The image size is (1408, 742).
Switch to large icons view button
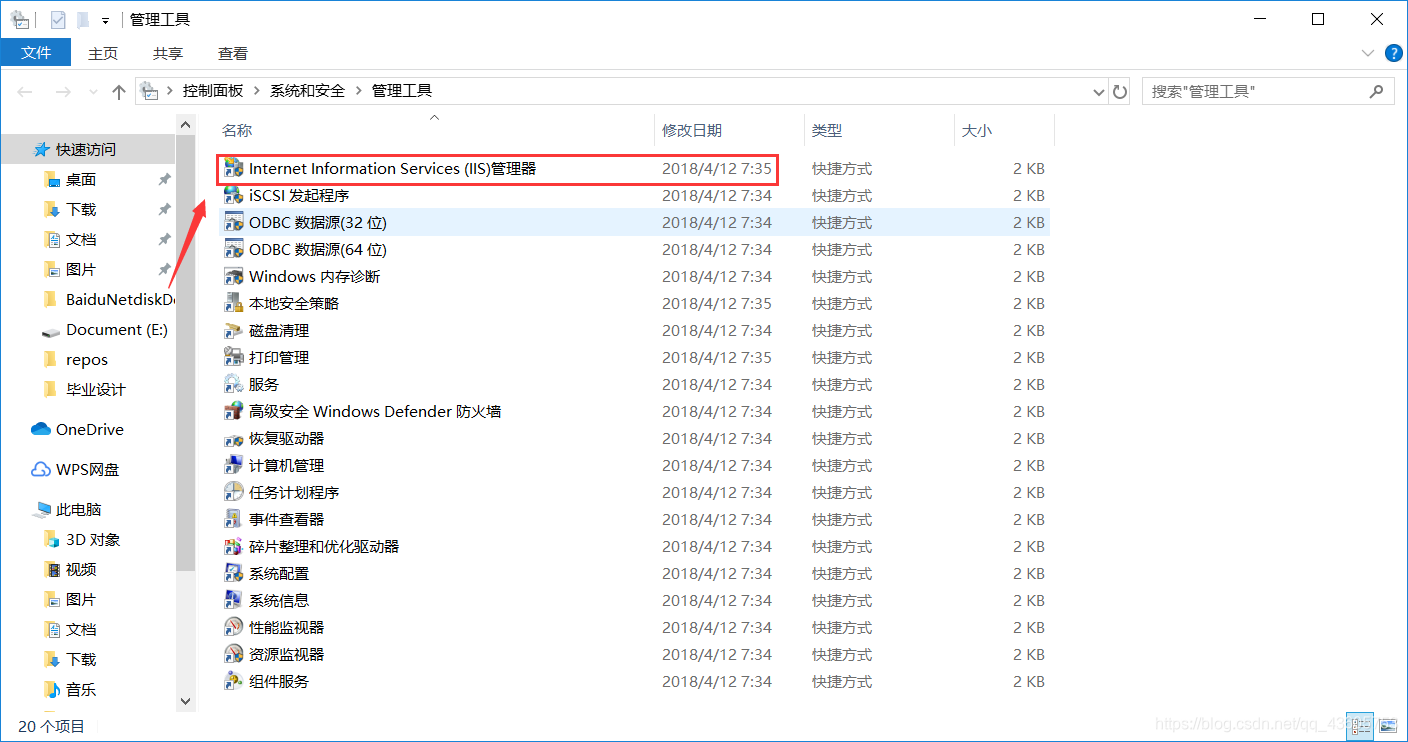point(1386,725)
